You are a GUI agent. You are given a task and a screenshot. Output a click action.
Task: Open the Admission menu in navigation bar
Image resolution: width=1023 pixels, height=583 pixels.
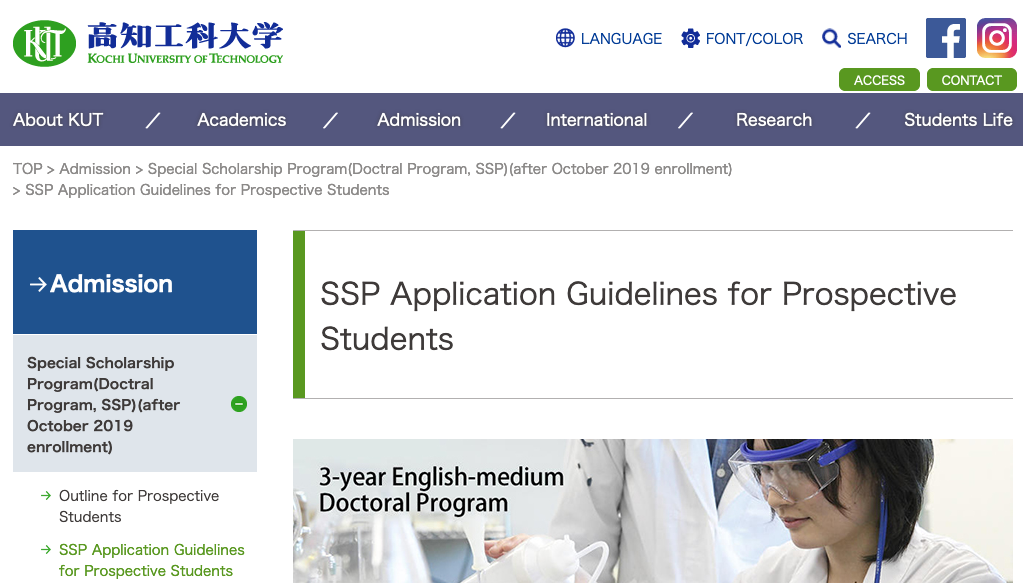[x=419, y=120]
